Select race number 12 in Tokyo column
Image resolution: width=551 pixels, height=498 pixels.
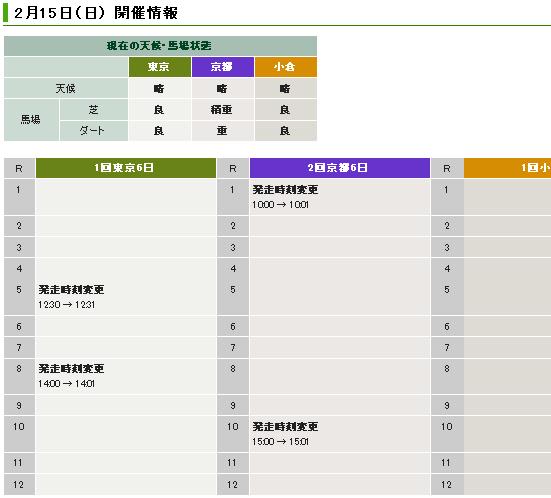(18, 485)
